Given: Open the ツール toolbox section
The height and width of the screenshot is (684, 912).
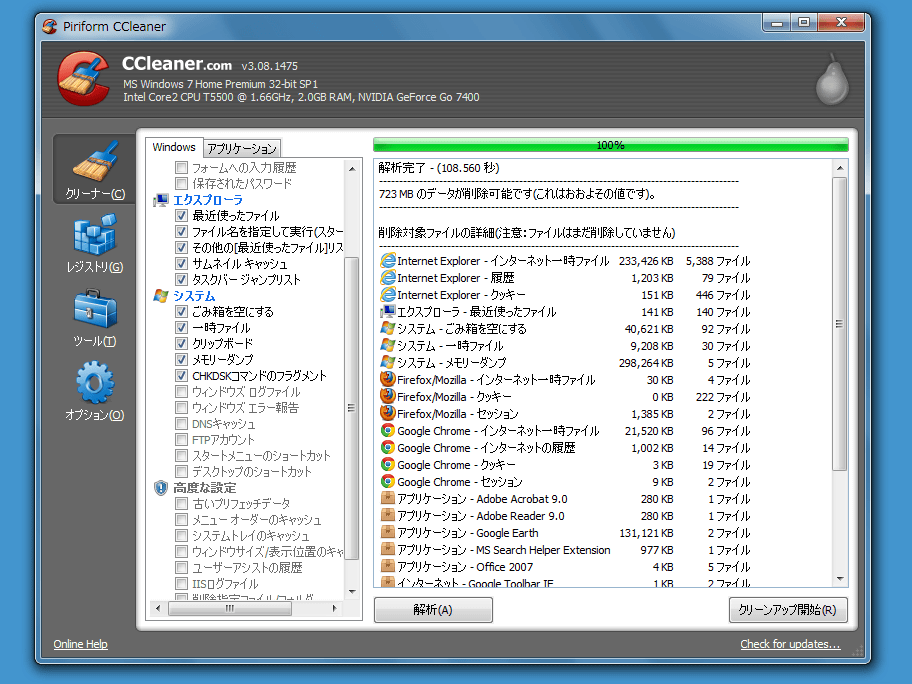Looking at the screenshot, I should point(95,318).
